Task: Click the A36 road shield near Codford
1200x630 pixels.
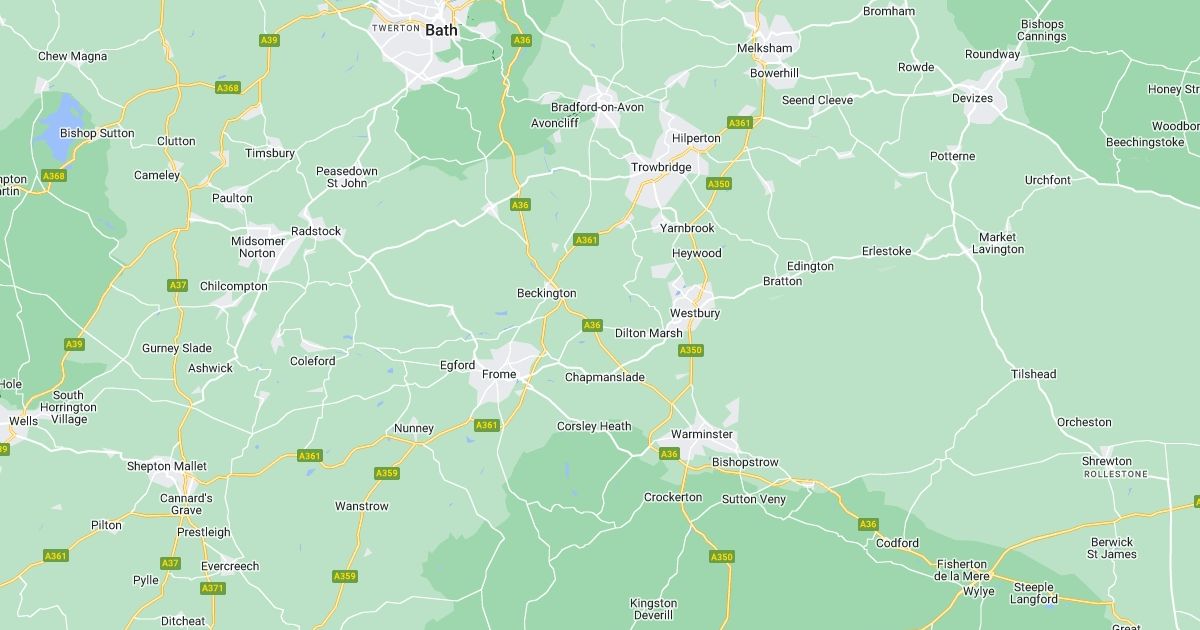Action: pyautogui.click(x=868, y=524)
